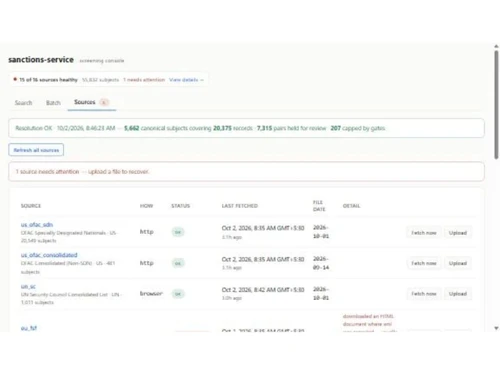Click Fetch now for us_ofac_consolidated

point(424,263)
